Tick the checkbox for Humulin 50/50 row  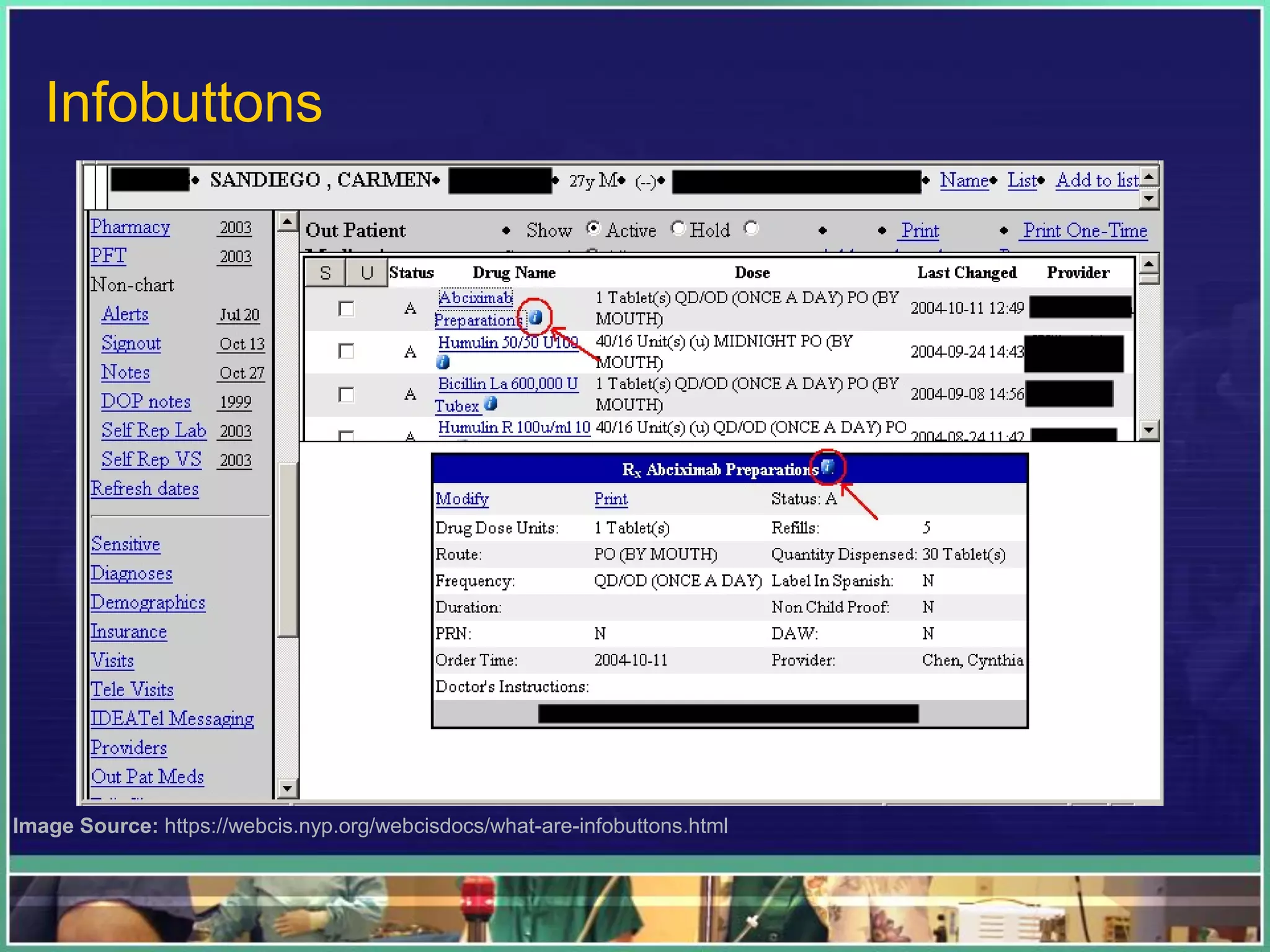pyautogui.click(x=346, y=351)
